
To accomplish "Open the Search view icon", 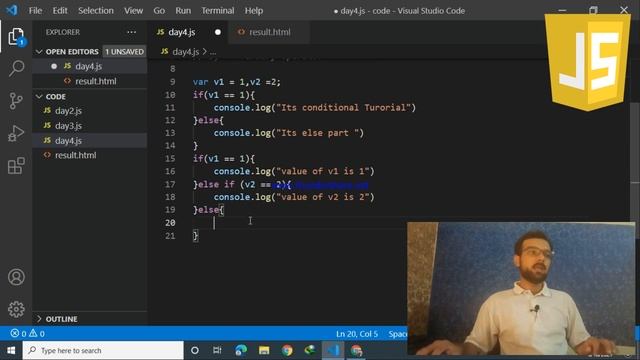I will 16,68.
